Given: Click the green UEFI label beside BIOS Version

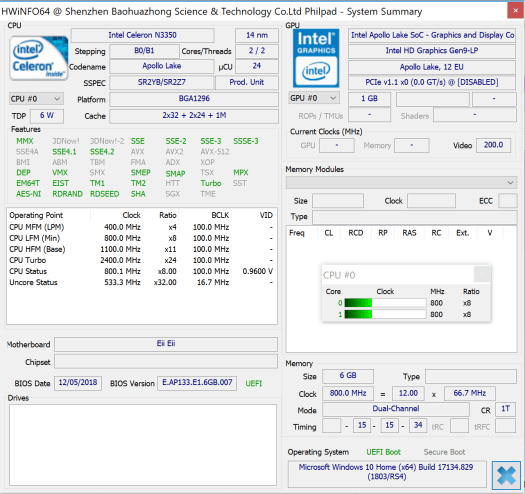Looking at the screenshot, I should [x=254, y=383].
